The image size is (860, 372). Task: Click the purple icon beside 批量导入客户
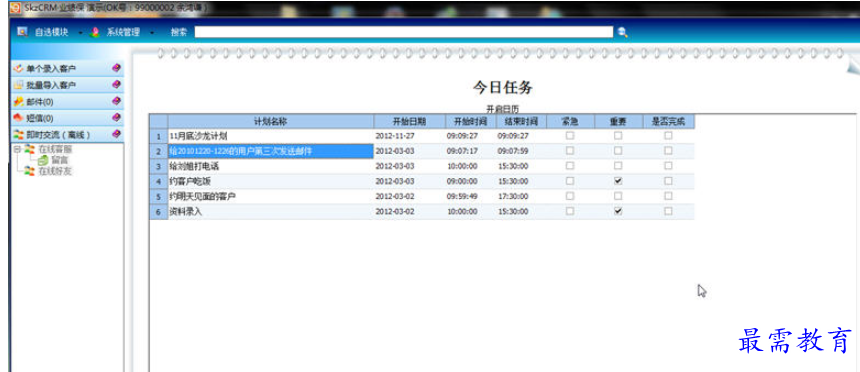(x=116, y=85)
